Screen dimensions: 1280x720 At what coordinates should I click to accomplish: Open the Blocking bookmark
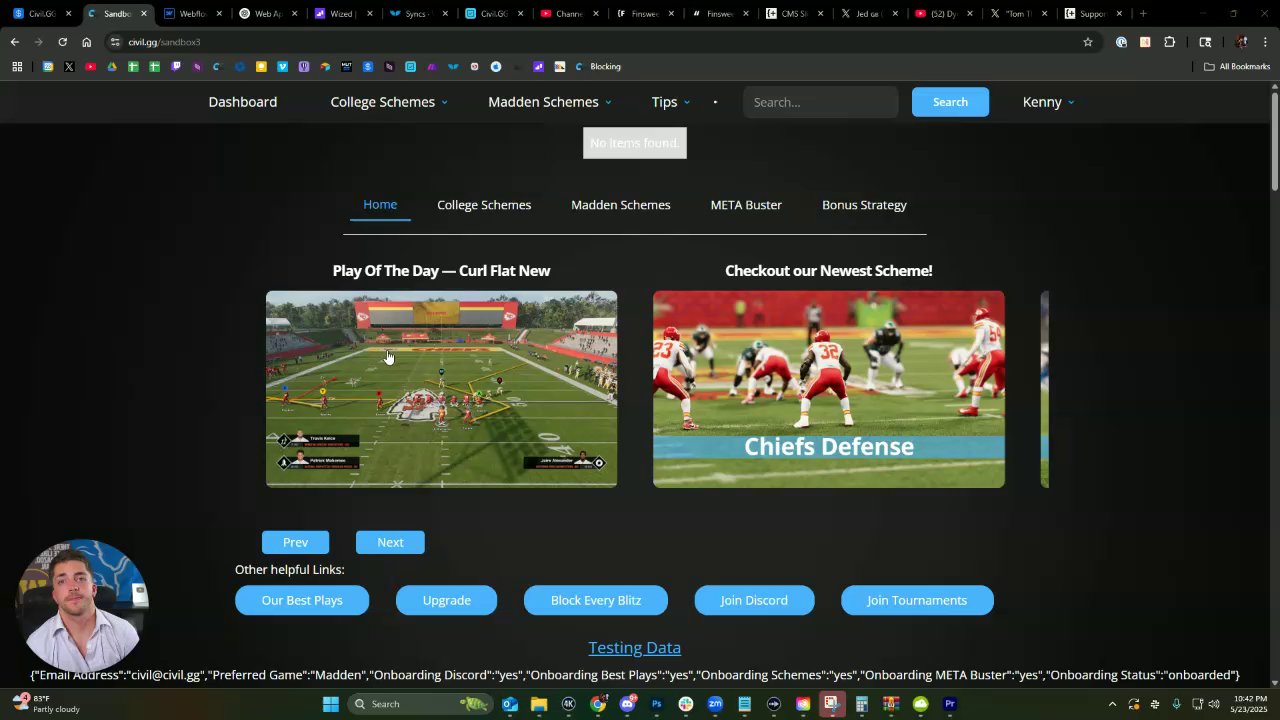click(597, 66)
